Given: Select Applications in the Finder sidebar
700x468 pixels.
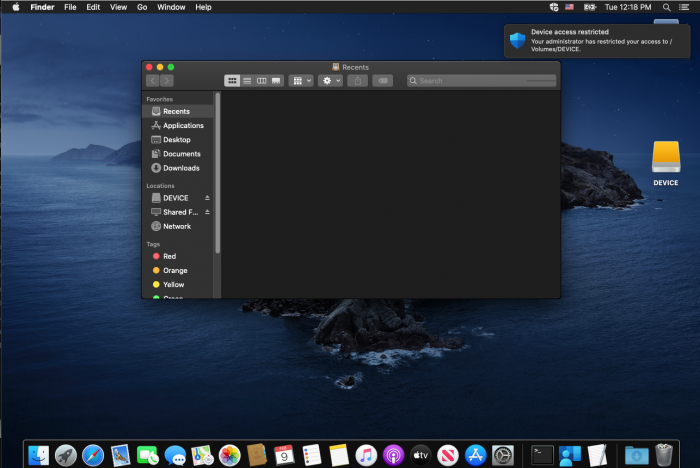Looking at the screenshot, I should [x=183, y=126].
